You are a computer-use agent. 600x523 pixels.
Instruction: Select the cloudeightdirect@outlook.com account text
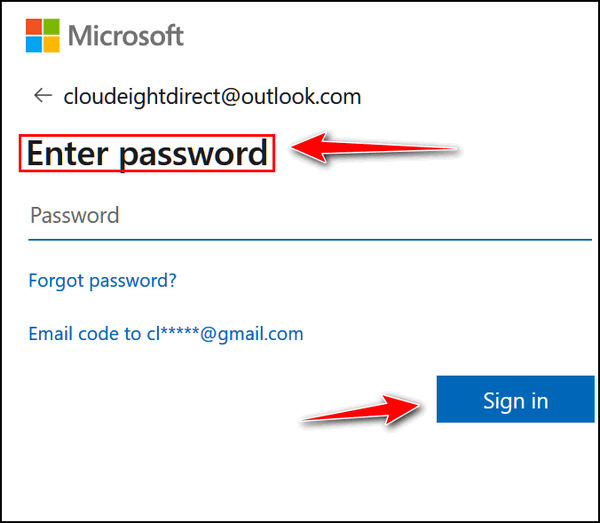(x=212, y=97)
